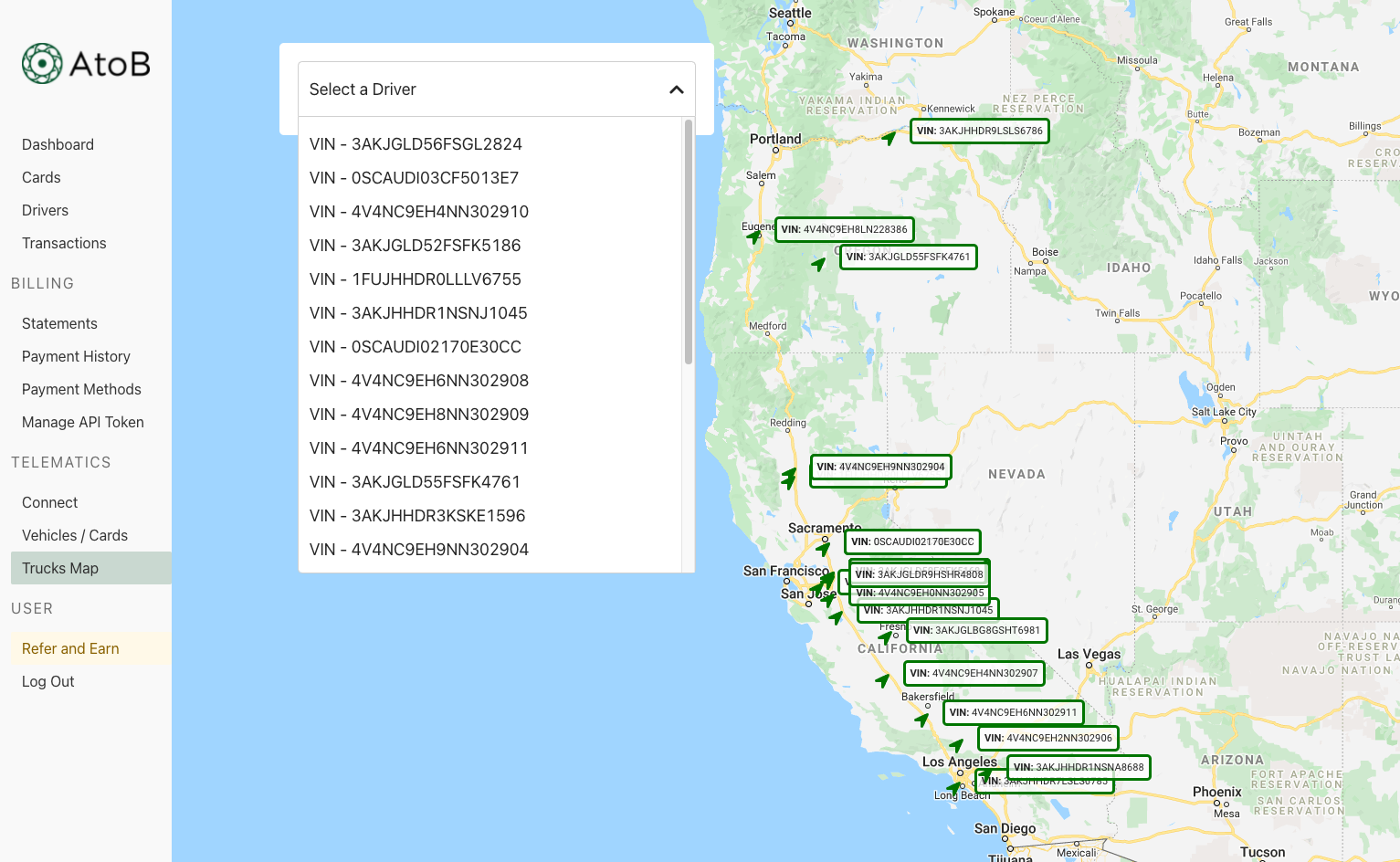Image resolution: width=1400 pixels, height=862 pixels.
Task: View Payment History
Action: (76, 356)
